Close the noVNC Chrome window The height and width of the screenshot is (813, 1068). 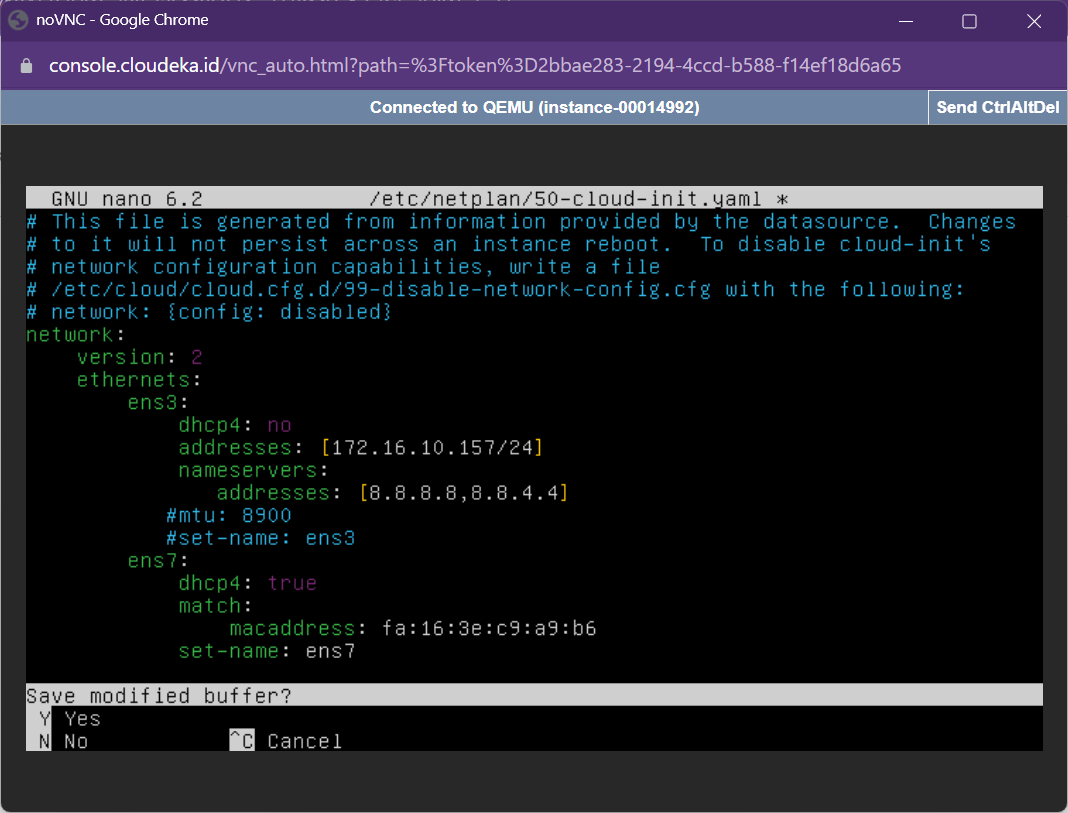[1034, 21]
